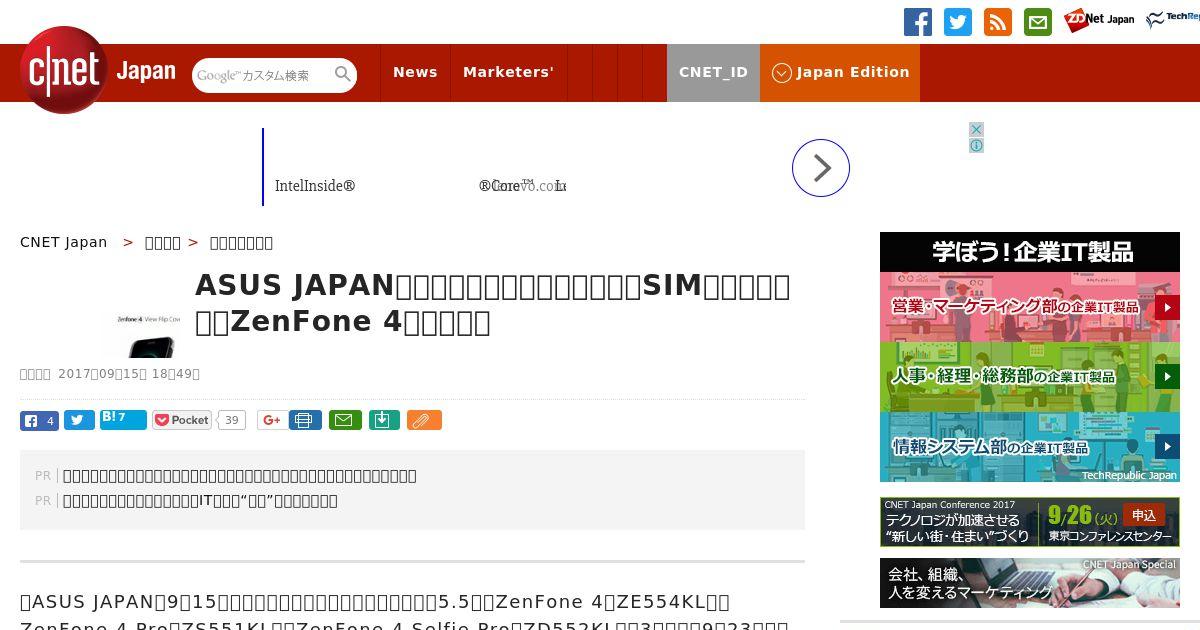Email the article via green mail share icon
Viewport: 1200px width, 630px height.
[345, 420]
